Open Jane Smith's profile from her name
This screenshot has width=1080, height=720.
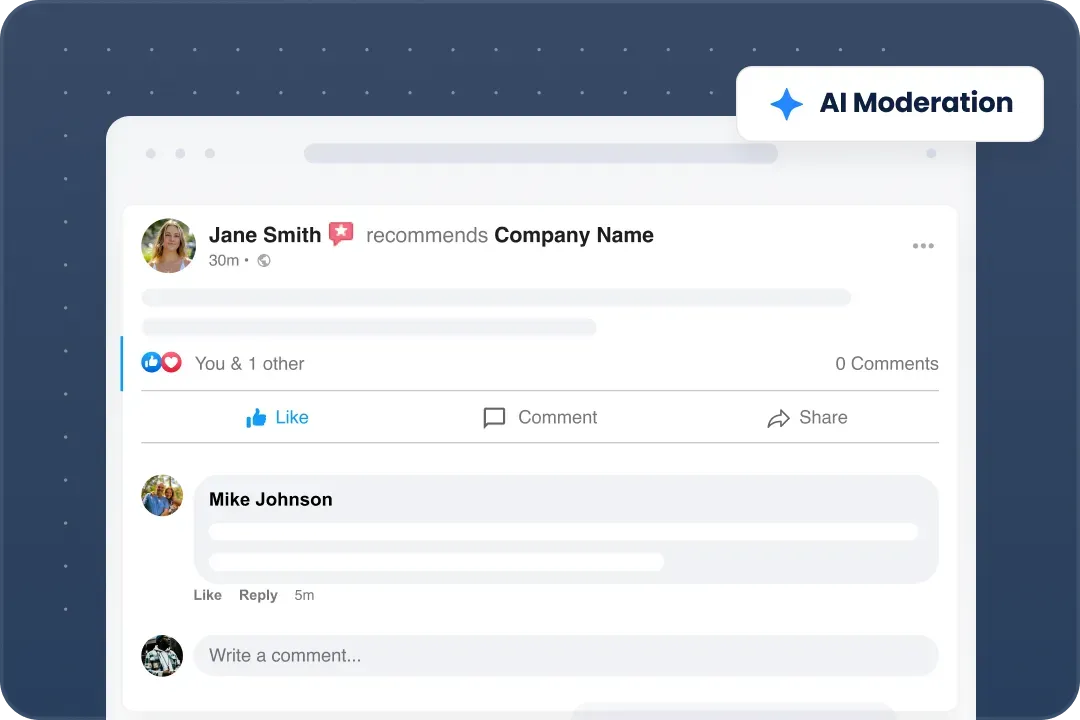tap(265, 235)
